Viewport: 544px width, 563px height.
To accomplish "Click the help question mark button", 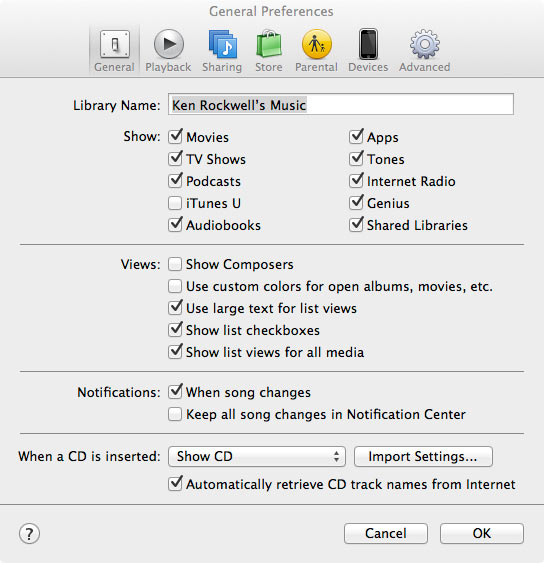I will coord(29,534).
